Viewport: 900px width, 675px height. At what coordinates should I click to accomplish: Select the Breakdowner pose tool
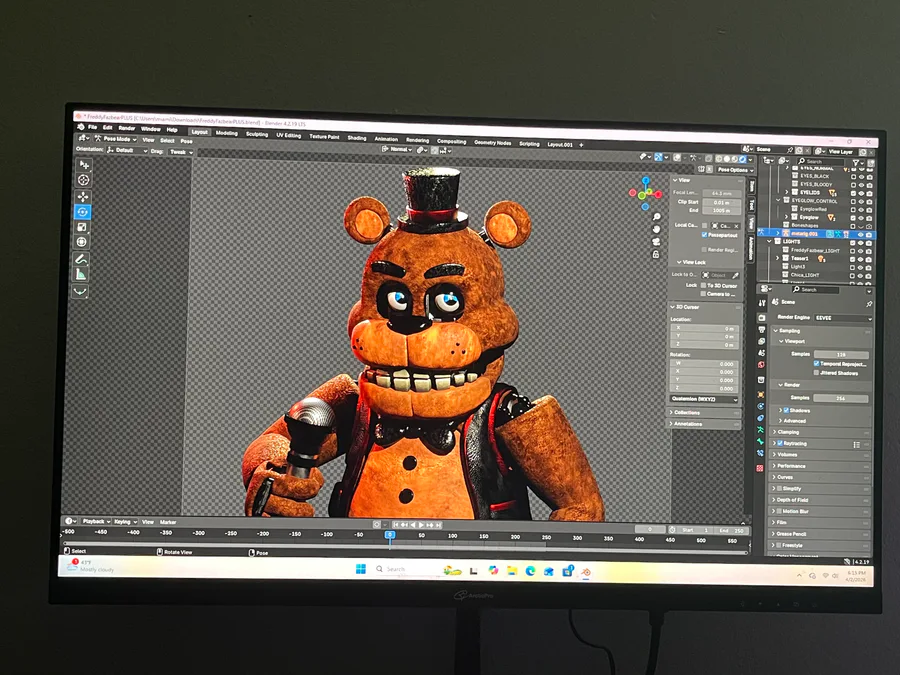tap(81, 292)
